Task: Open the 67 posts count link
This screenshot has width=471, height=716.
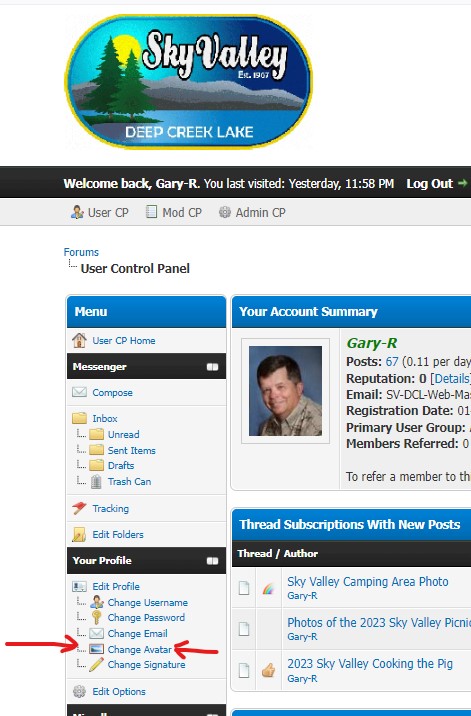Action: coord(392,362)
